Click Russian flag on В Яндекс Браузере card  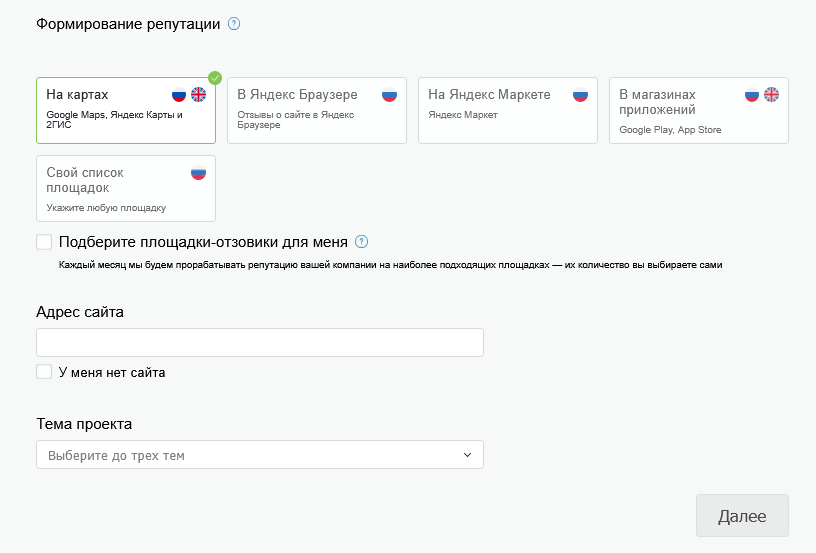(x=389, y=95)
